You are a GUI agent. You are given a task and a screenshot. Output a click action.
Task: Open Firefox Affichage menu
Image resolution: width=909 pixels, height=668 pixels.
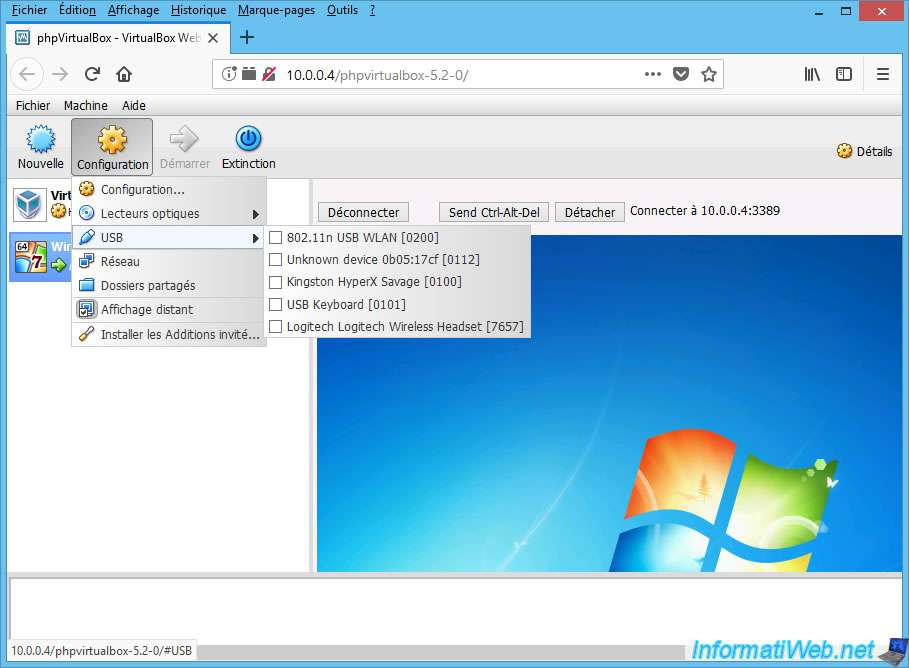(x=133, y=10)
